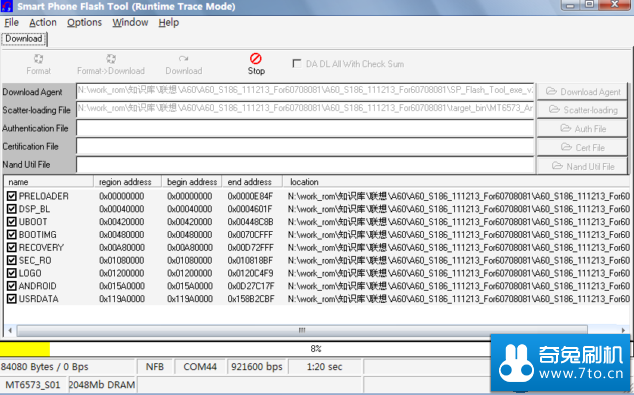Click the 'region address' column header

pos(127,182)
